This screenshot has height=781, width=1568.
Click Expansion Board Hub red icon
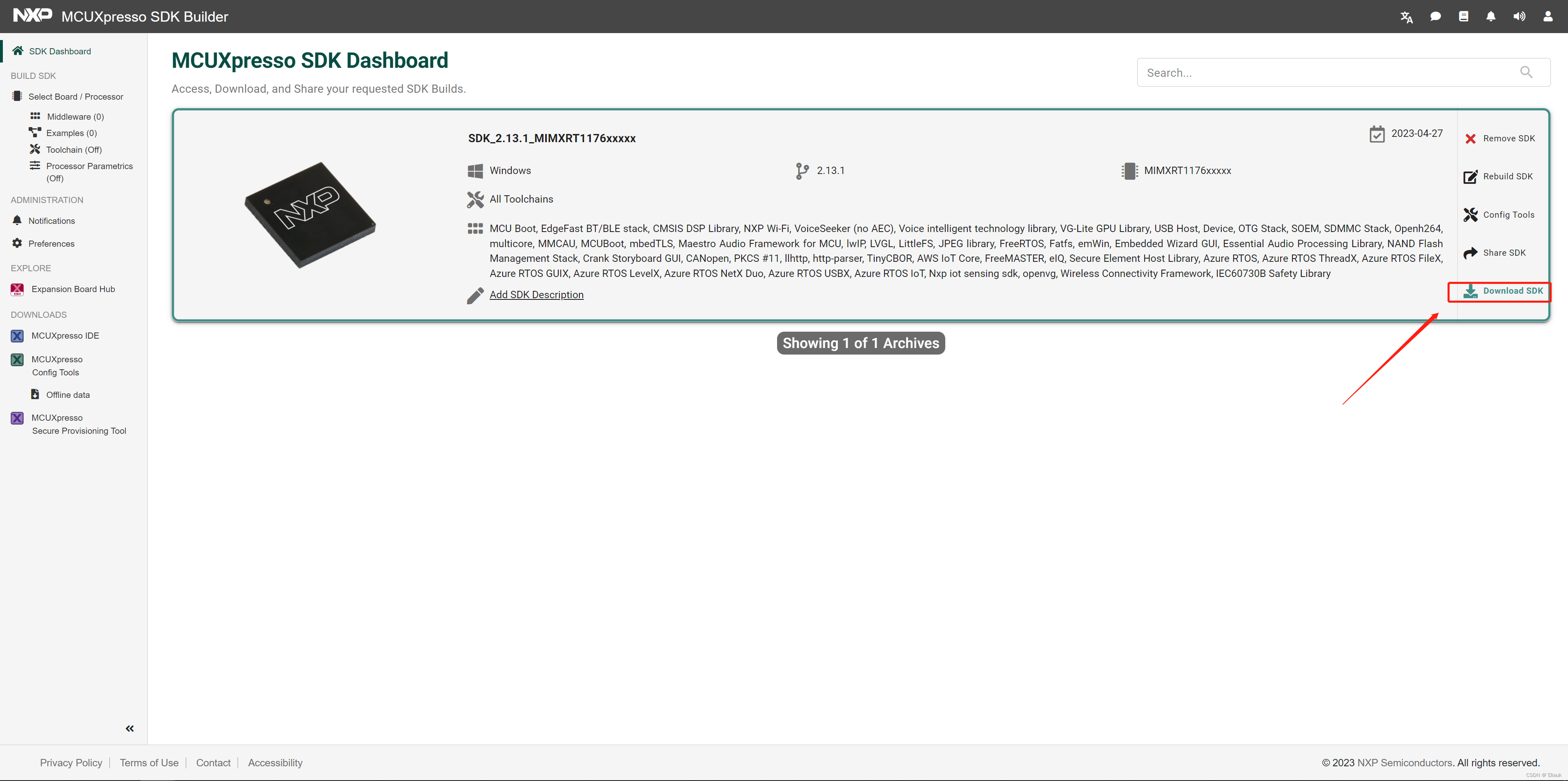click(x=17, y=289)
